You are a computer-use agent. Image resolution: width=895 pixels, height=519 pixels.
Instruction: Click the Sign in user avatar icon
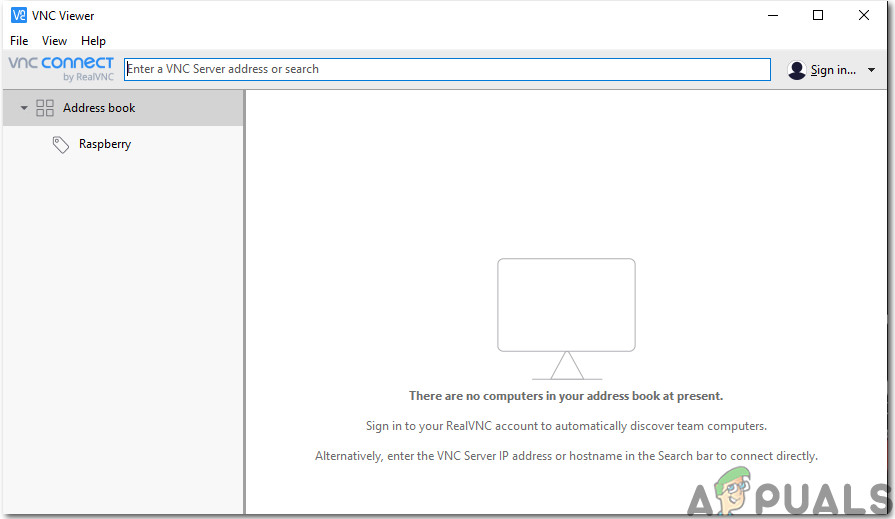tap(796, 70)
